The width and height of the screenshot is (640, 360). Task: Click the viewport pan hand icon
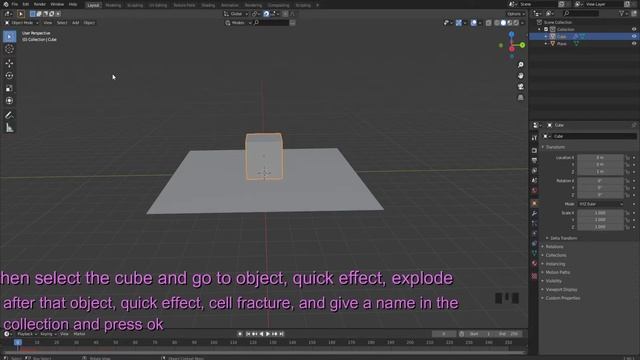pos(520,76)
